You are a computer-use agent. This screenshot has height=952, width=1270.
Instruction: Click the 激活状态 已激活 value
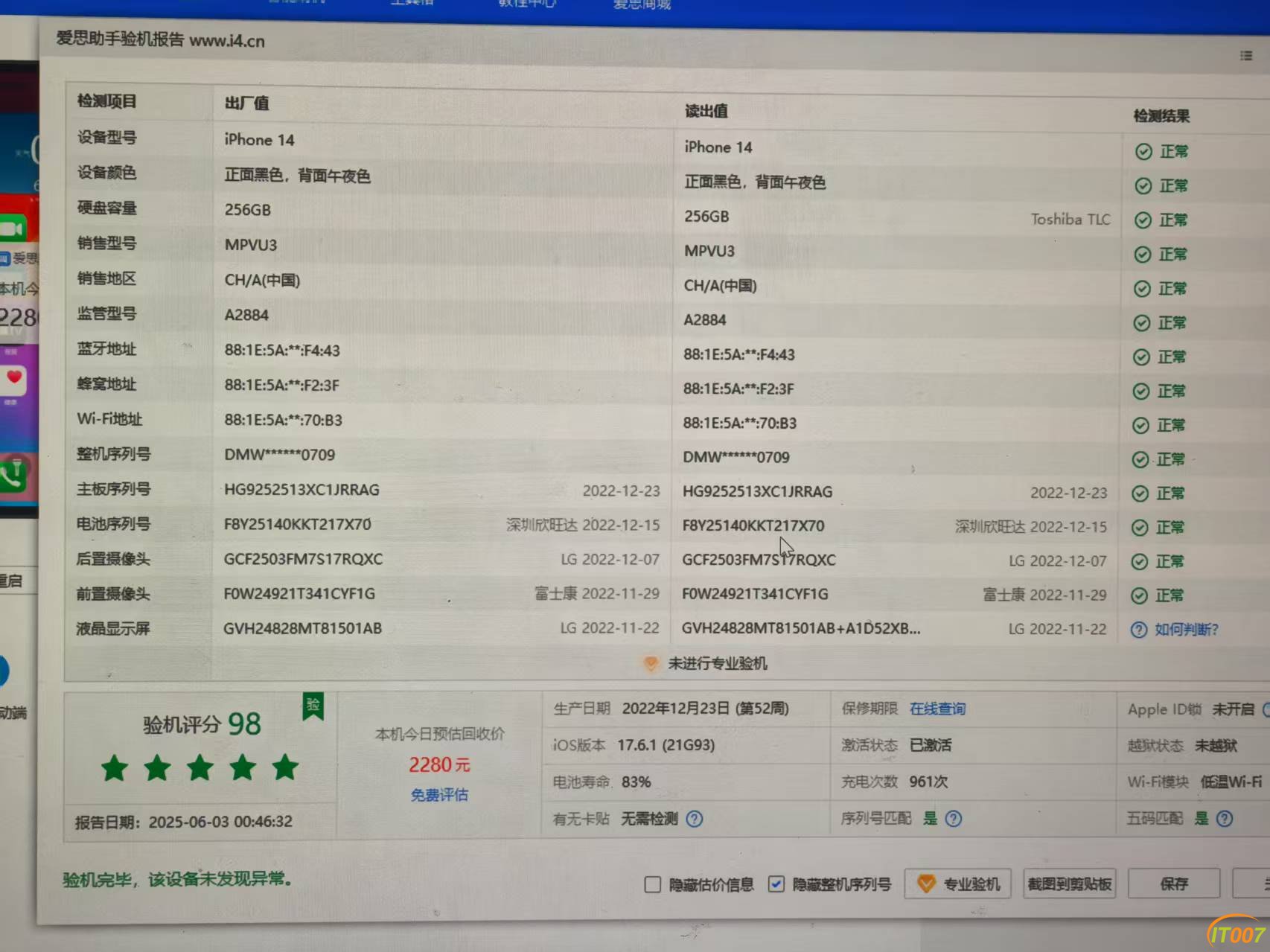931,745
